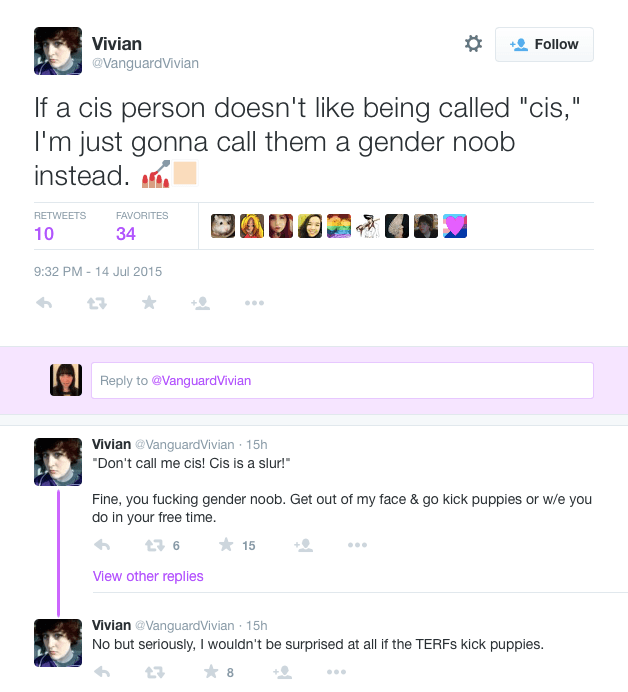Viewport: 628px width, 692px height.
Task: Retweet the TERFs puppies tweet
Action: [x=155, y=672]
